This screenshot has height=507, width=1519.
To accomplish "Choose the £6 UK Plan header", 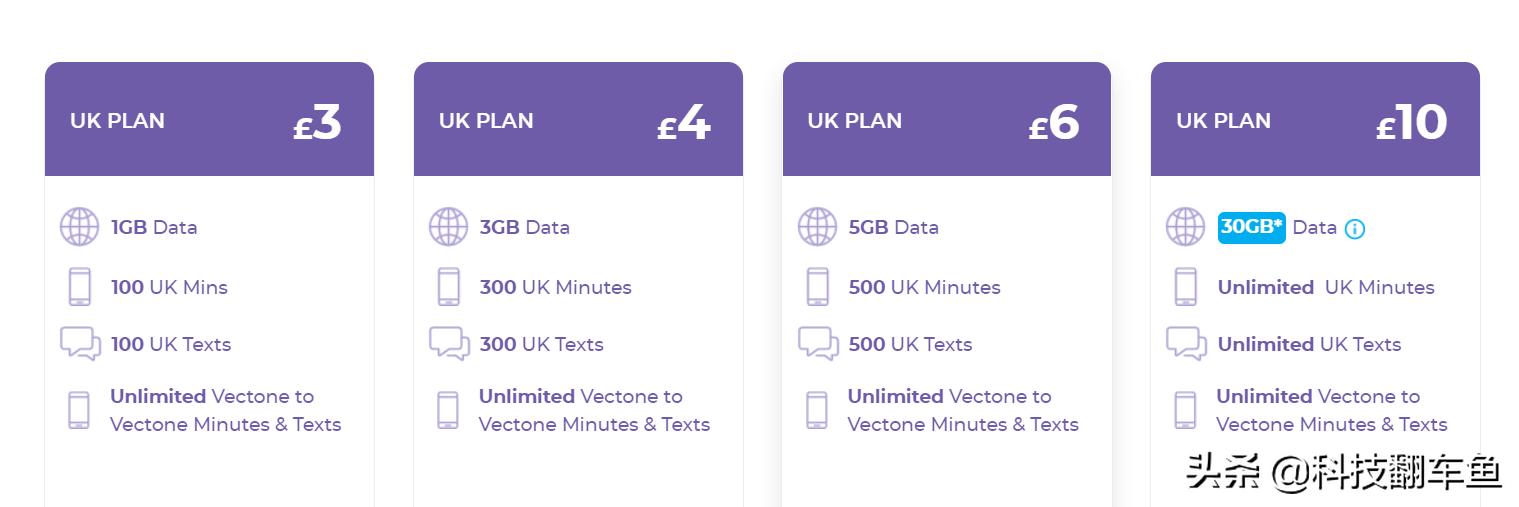I will (x=946, y=120).
